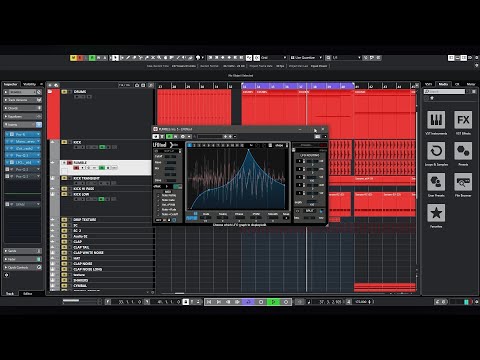
Task: Click the Smooth slider under the graph
Action: [273, 218]
